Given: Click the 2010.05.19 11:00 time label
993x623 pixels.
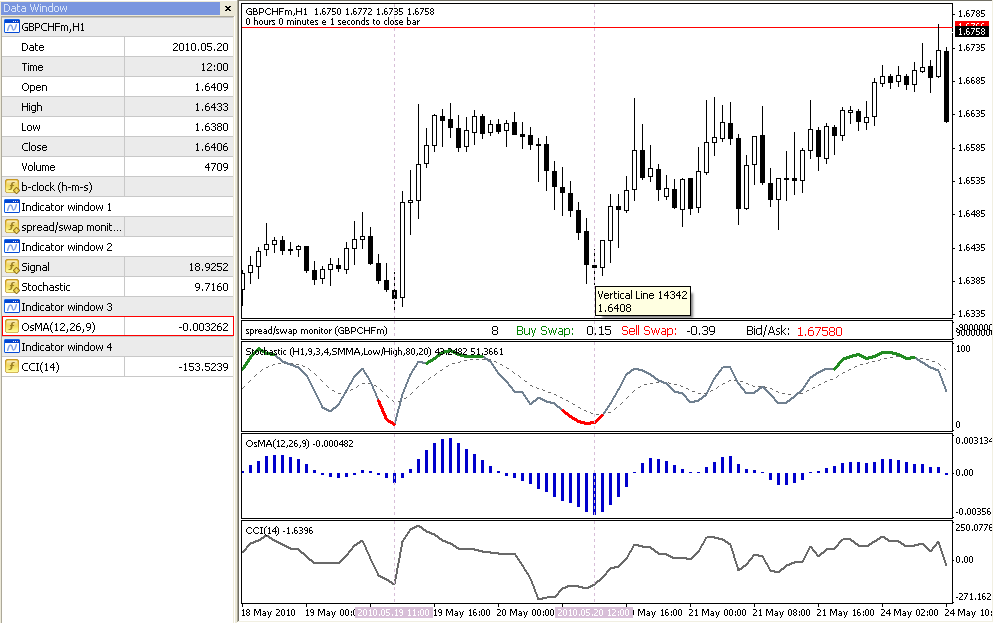Looking at the screenshot, I should 393,612.
